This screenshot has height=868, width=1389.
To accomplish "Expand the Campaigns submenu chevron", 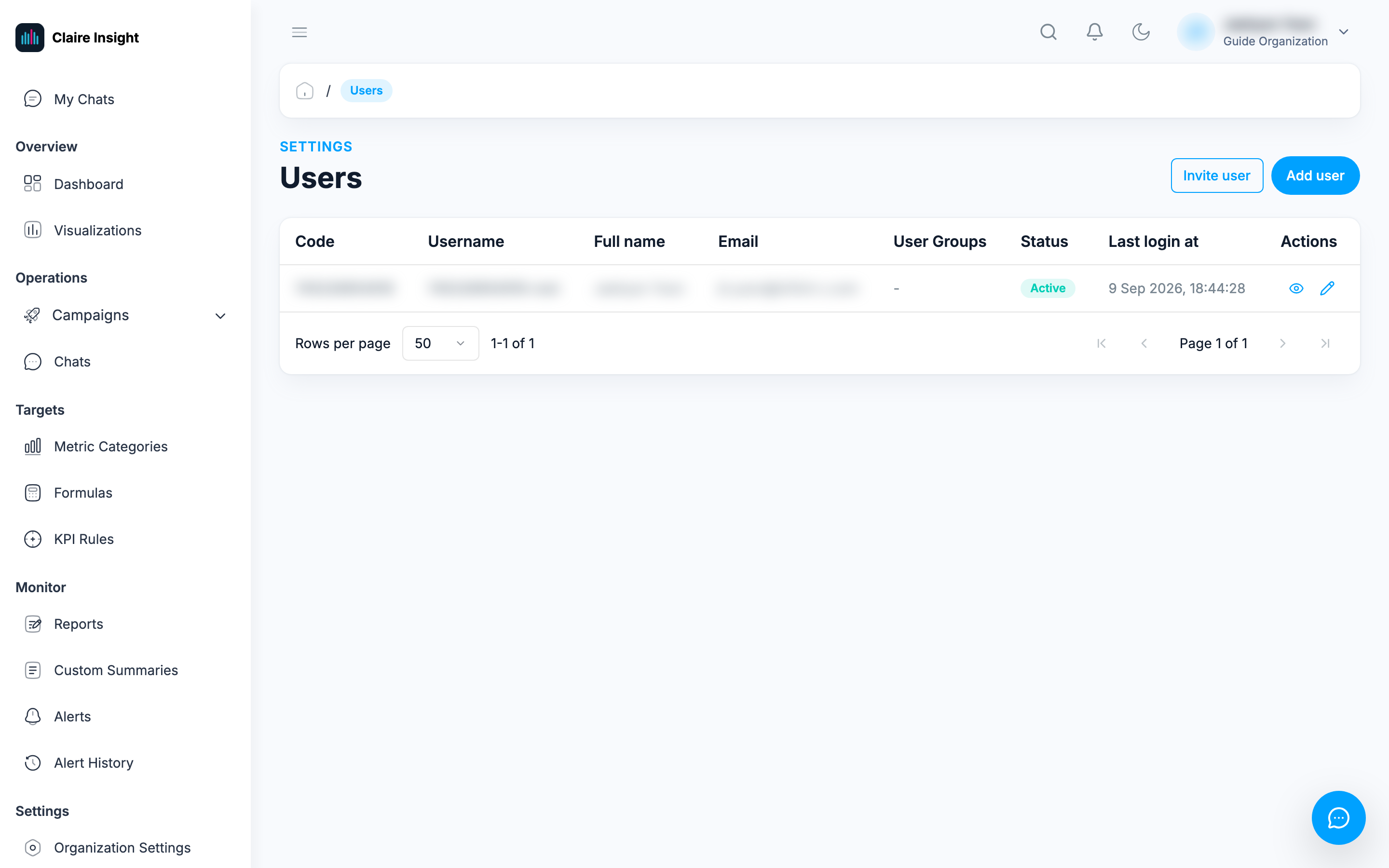I will point(220,316).
